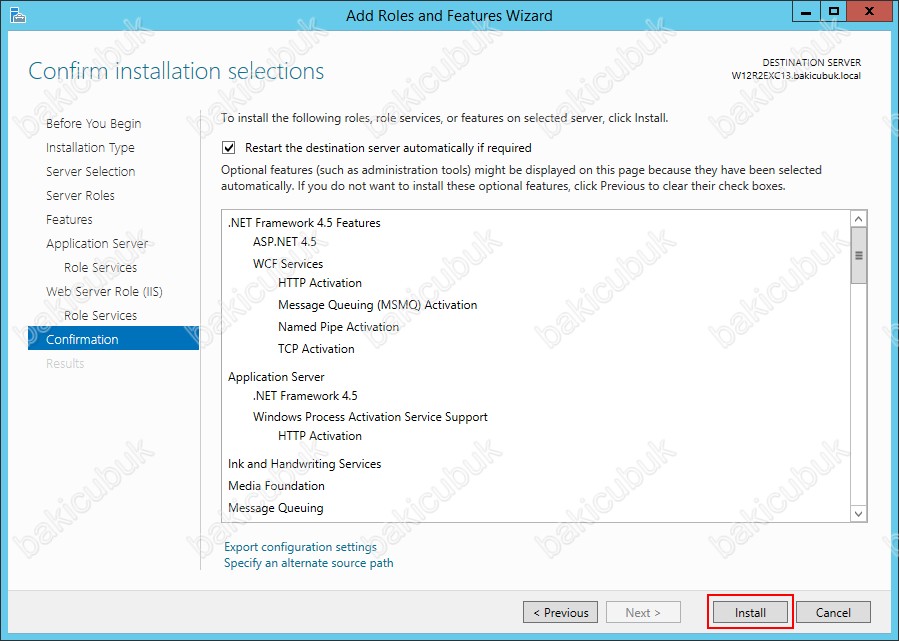Select the WCF Services entry
899x641 pixels.
tap(288, 264)
